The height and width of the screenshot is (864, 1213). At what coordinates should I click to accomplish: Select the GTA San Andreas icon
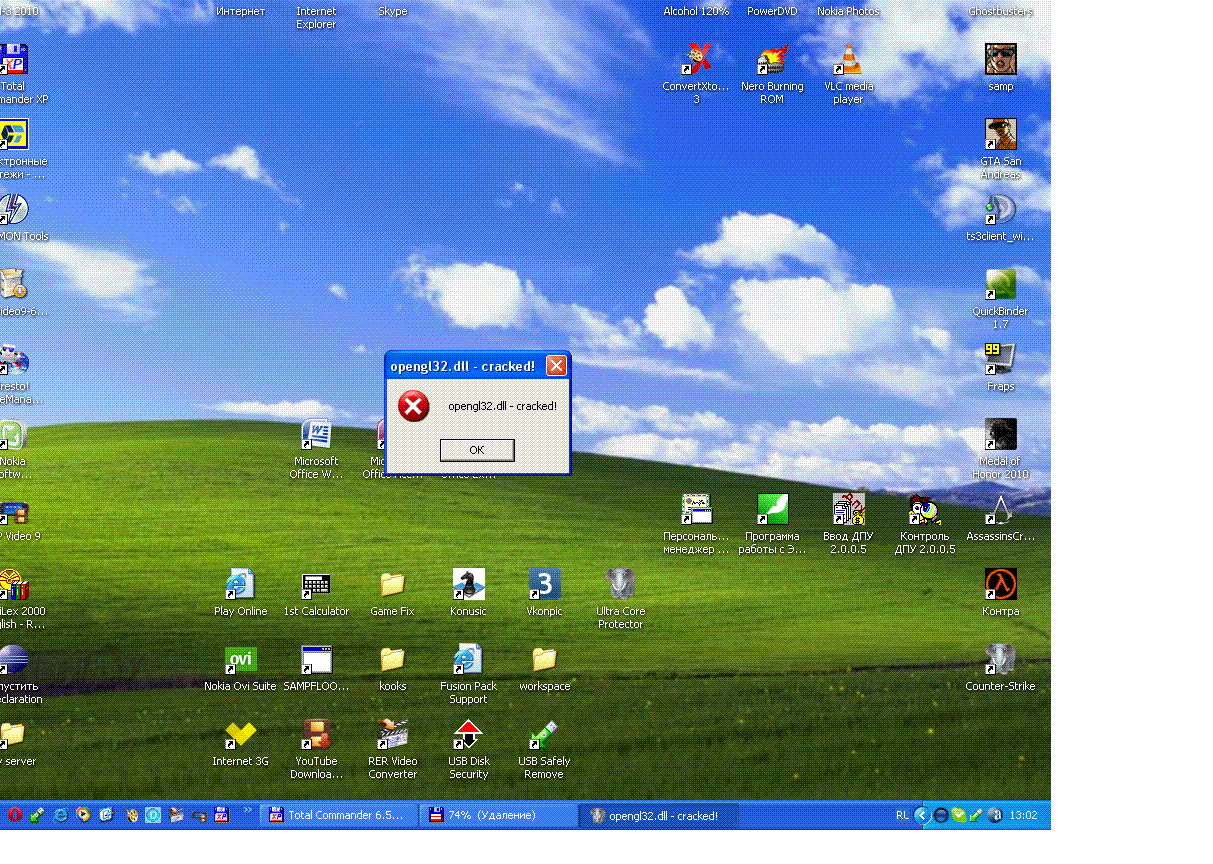click(x=1000, y=150)
